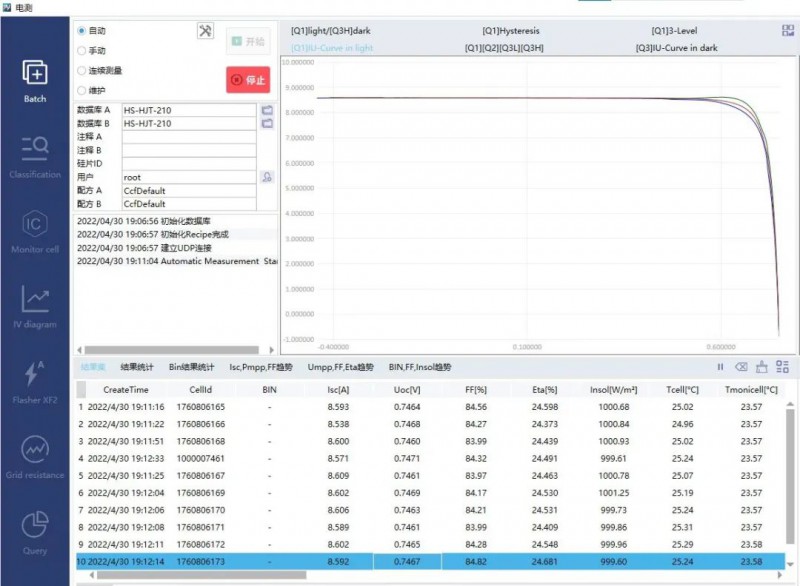Open the Grid resistance page
This screenshot has width=800, height=586.
tap(35, 457)
